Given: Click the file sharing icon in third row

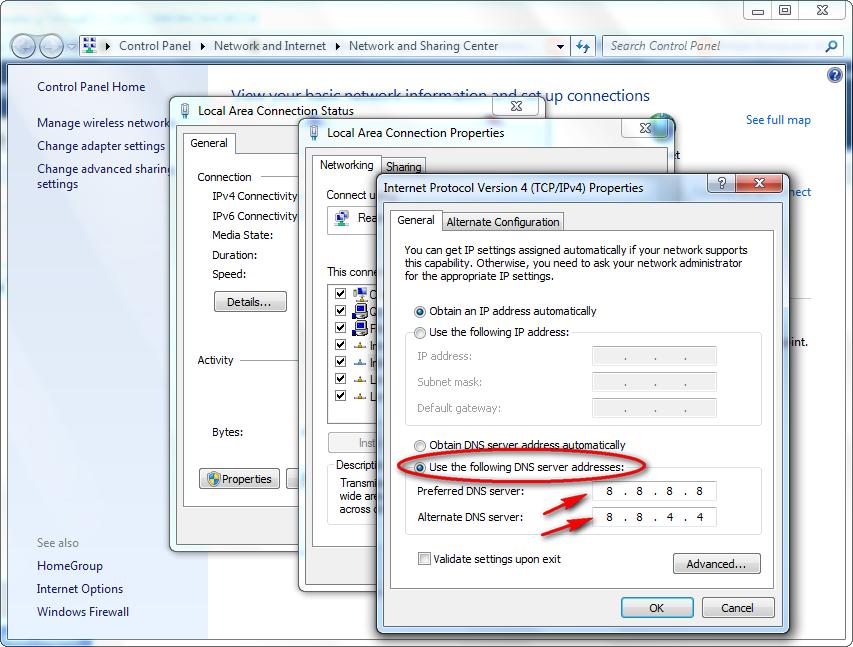Looking at the screenshot, I should (x=360, y=328).
